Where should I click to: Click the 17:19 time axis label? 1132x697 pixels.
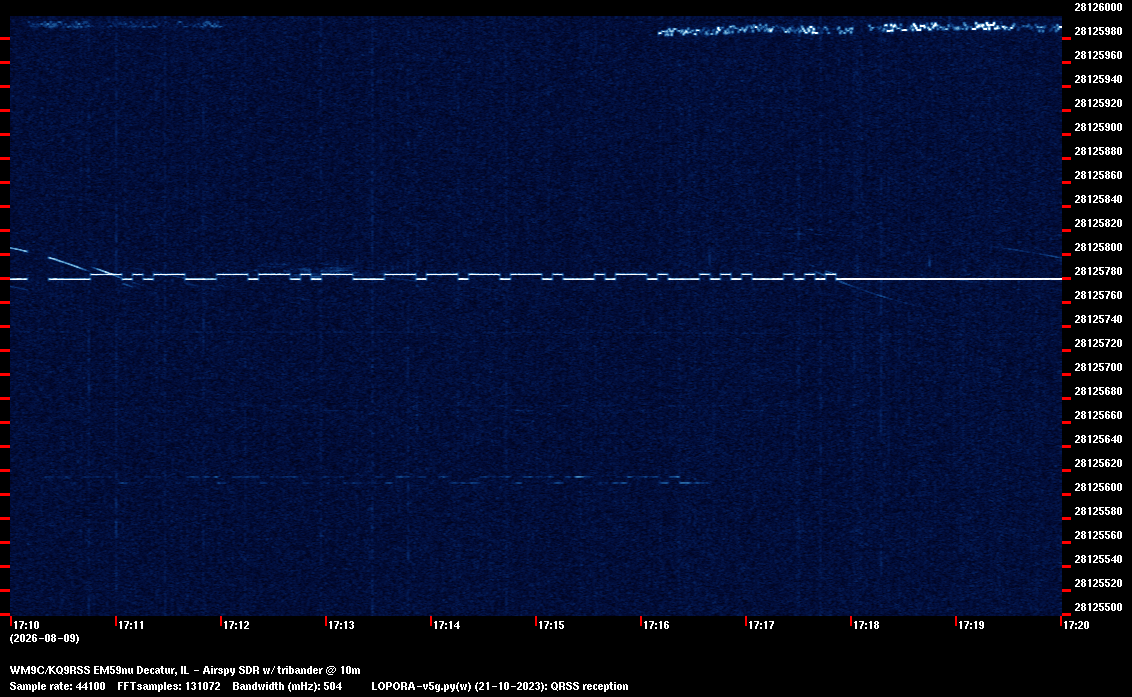point(971,625)
